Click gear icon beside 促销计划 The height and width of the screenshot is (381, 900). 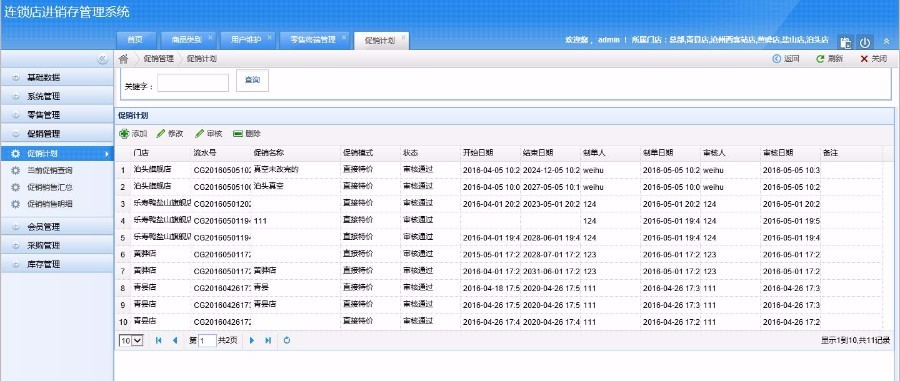15,154
